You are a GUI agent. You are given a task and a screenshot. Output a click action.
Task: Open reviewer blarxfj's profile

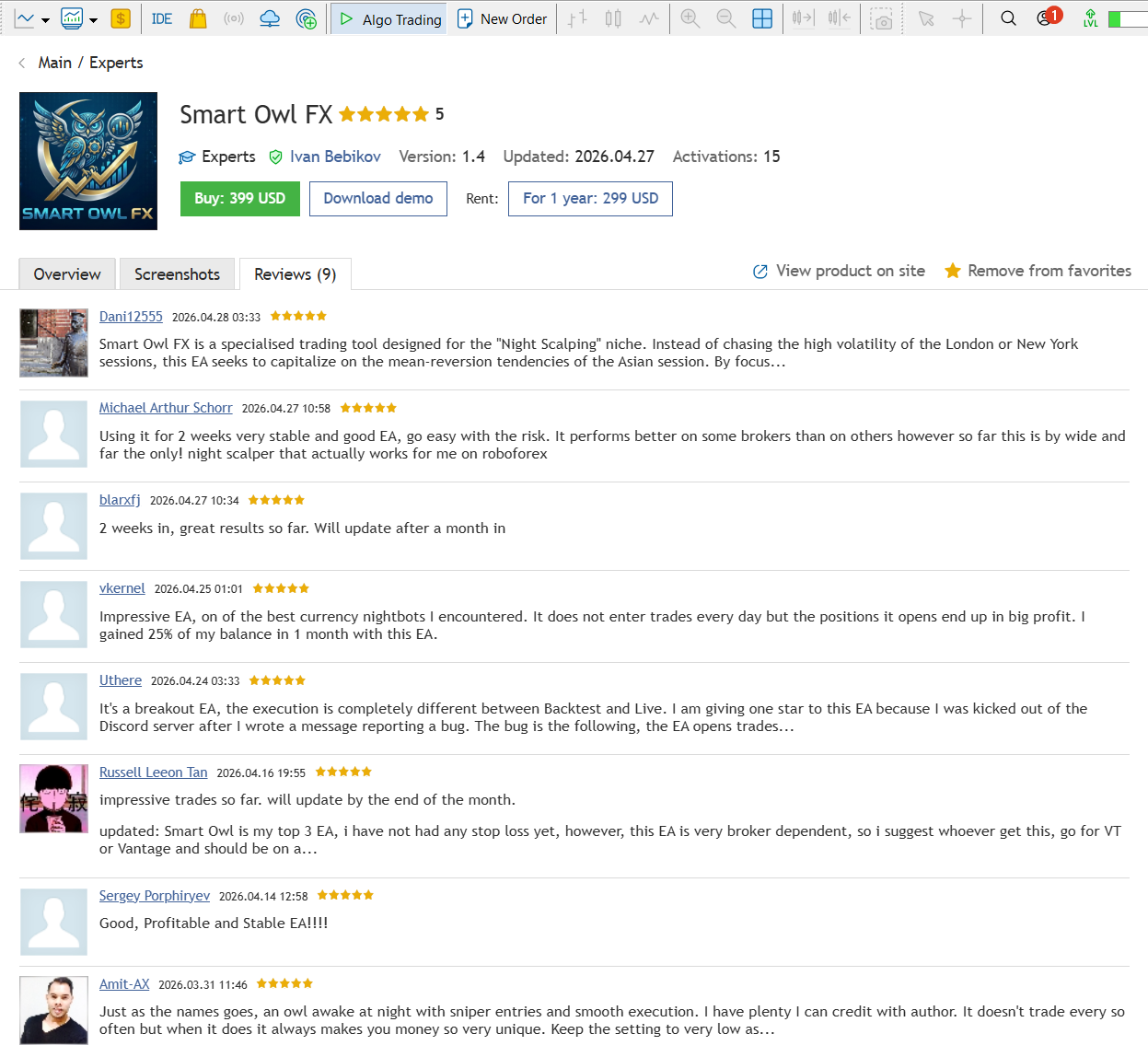(120, 500)
